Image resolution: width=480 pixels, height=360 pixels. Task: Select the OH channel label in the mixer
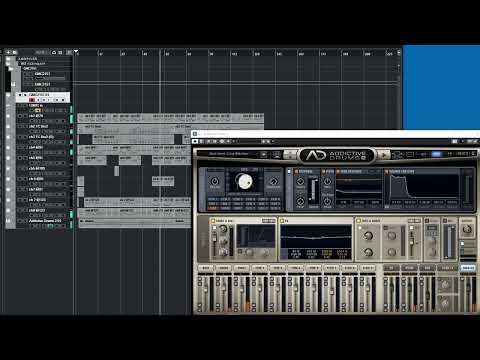pos(391,268)
